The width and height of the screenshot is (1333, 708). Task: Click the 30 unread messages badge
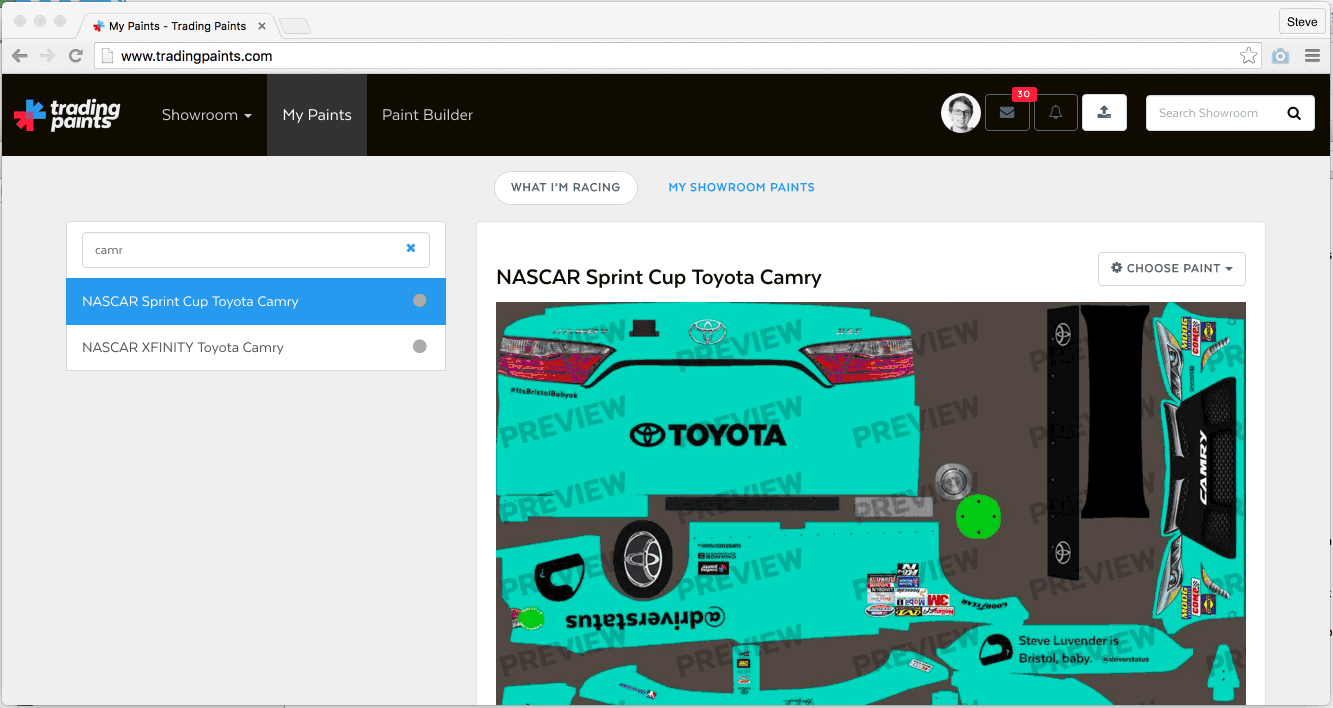(x=1023, y=94)
